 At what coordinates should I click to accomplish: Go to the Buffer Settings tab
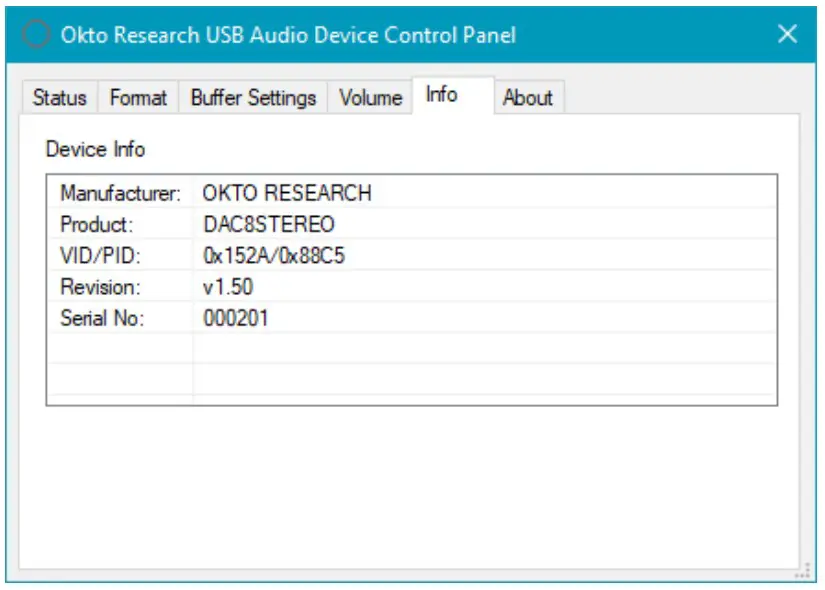[x=253, y=98]
